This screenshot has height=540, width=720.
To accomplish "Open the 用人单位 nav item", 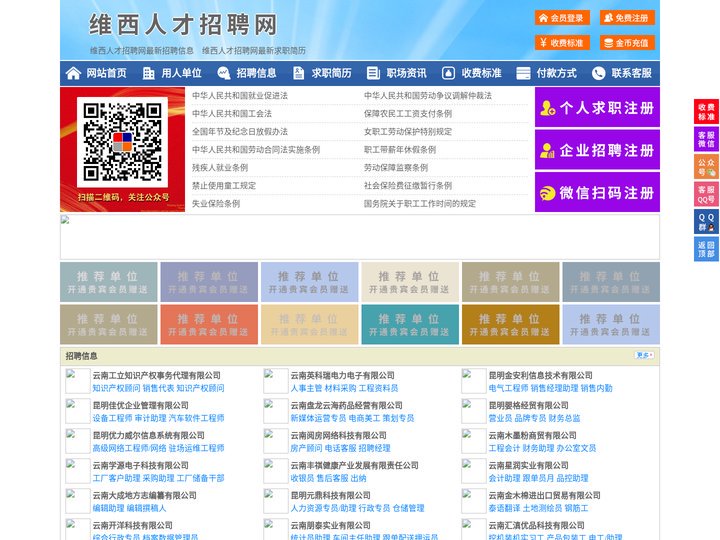I will coord(181,73).
